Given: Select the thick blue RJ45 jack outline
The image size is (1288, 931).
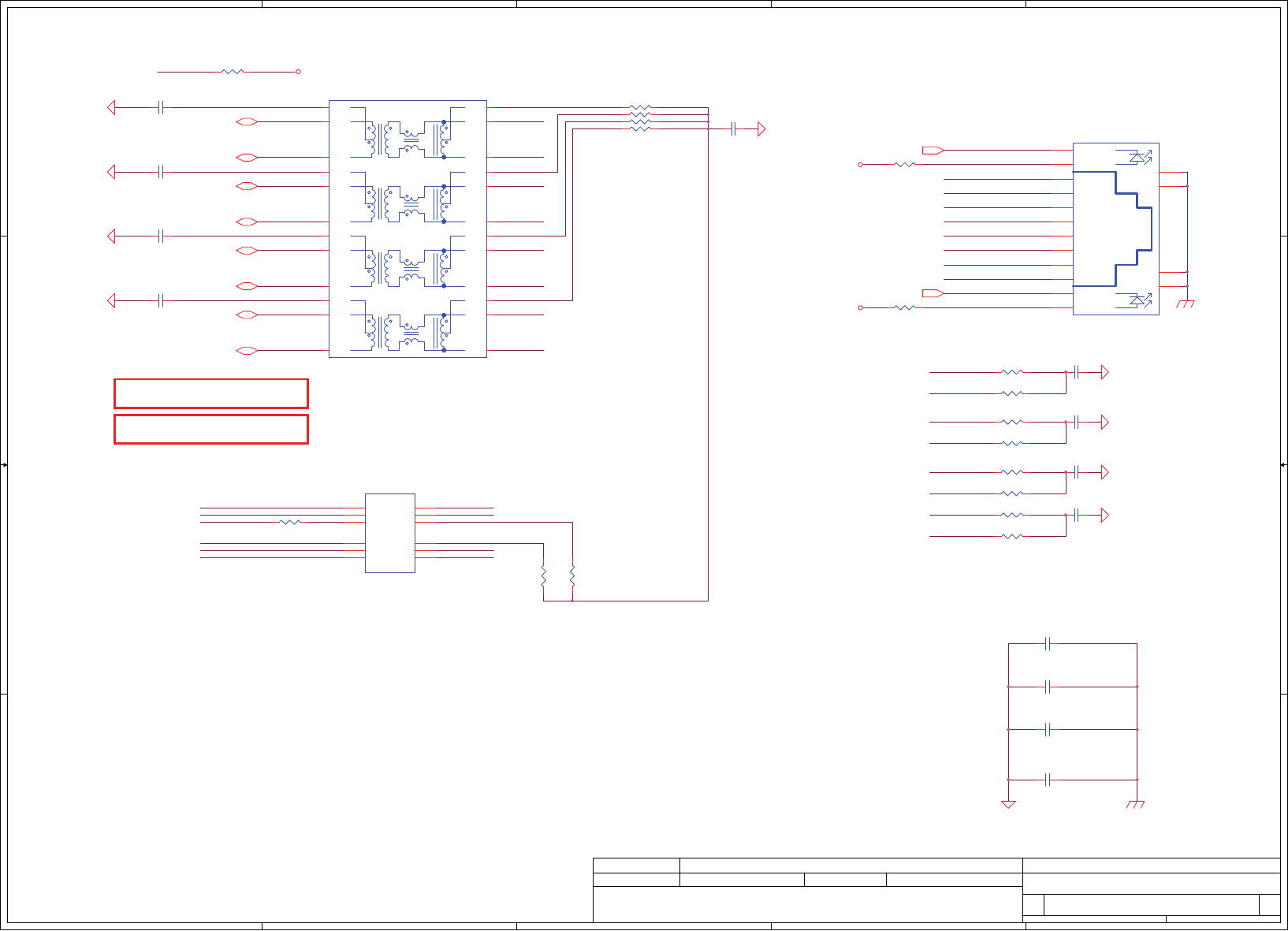Looking at the screenshot, I should click(1113, 229).
